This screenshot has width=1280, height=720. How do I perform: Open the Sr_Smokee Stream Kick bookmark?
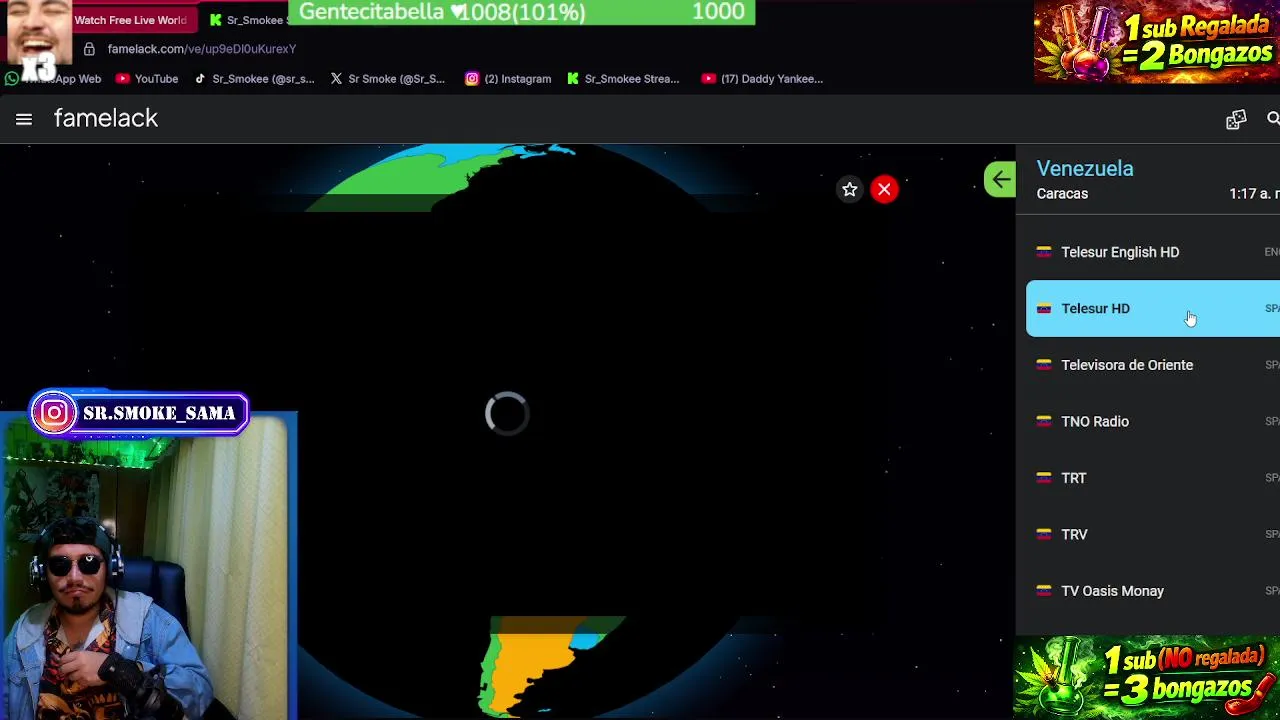coord(623,79)
